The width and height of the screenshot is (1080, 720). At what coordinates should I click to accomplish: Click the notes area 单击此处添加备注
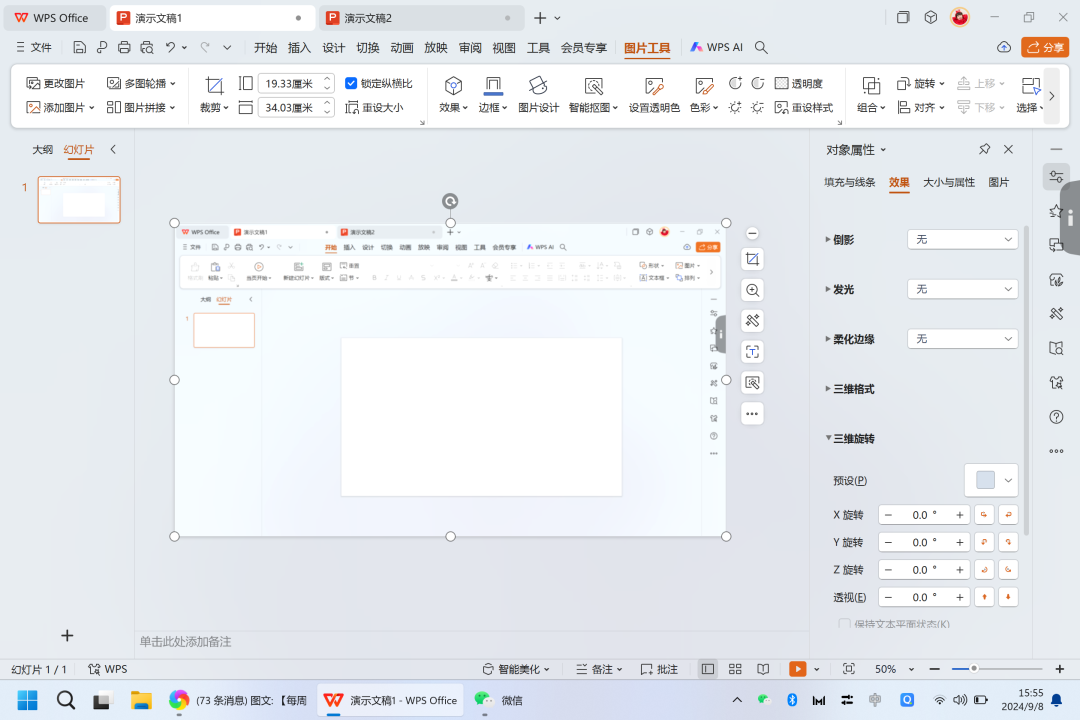tap(185, 641)
